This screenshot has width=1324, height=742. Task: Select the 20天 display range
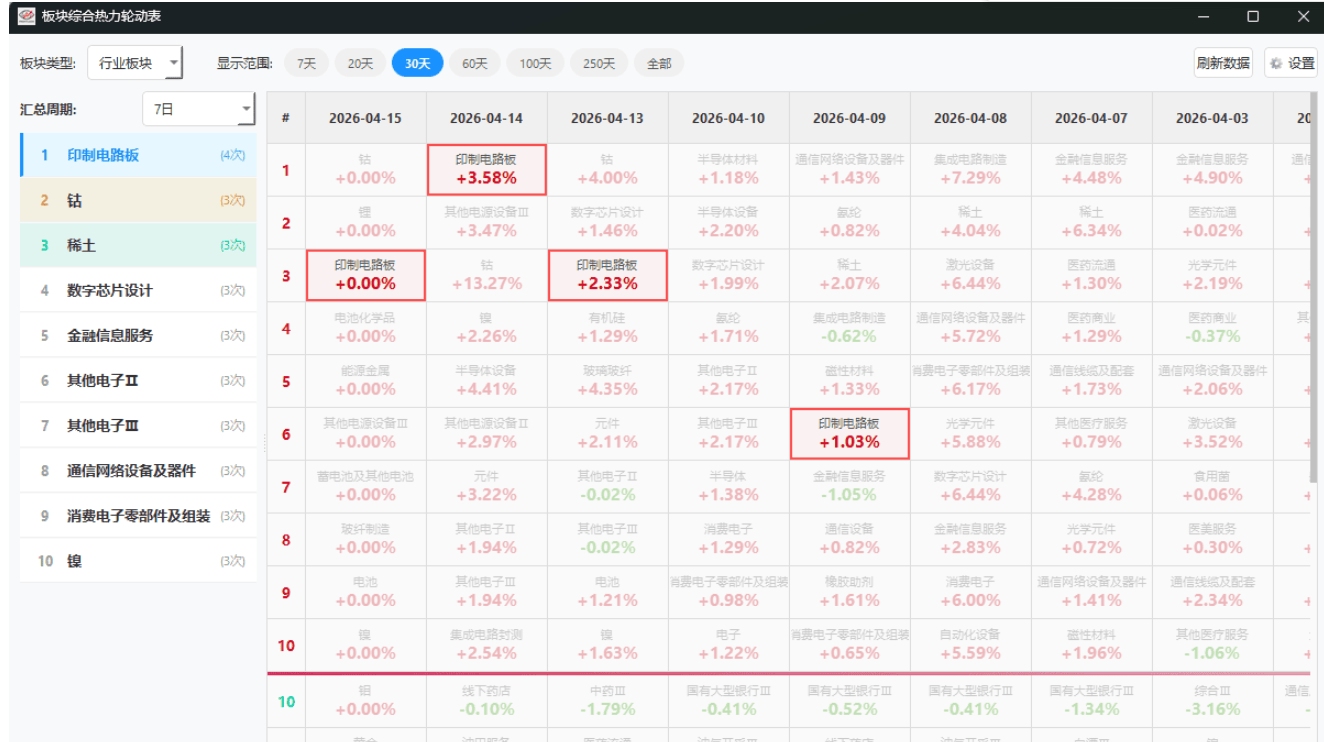click(360, 63)
